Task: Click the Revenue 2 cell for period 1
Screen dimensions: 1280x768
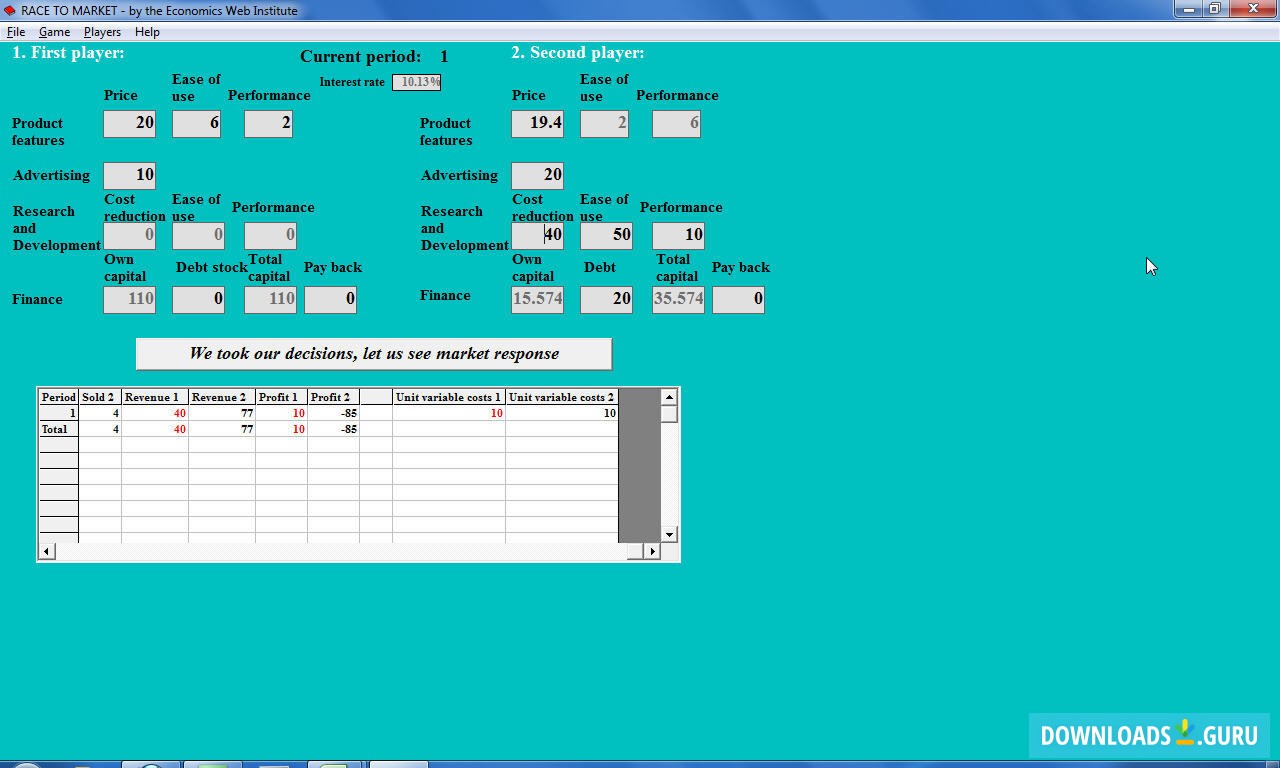Action: (x=222, y=413)
